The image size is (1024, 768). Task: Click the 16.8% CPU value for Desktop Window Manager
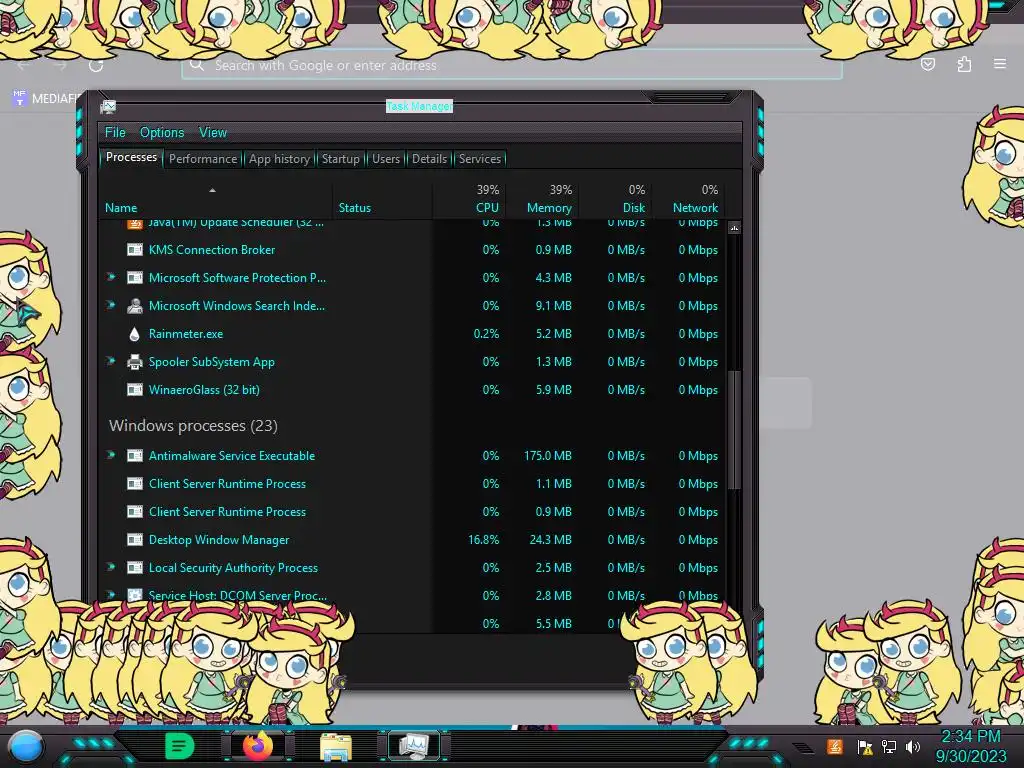tap(483, 540)
